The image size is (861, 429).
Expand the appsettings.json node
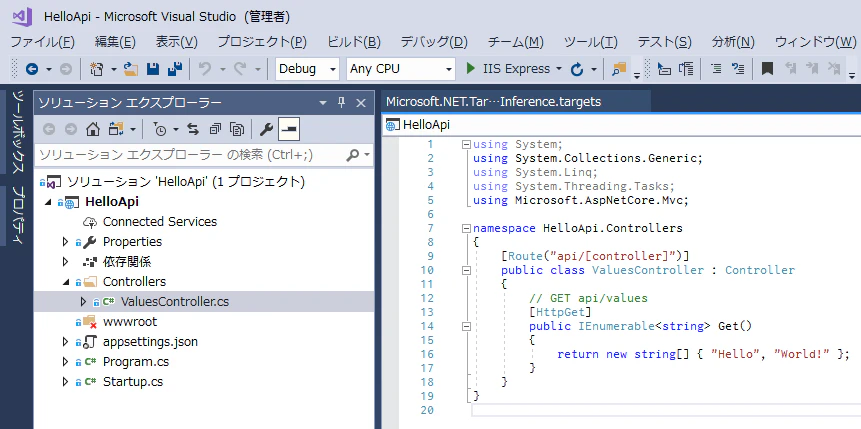(x=65, y=342)
